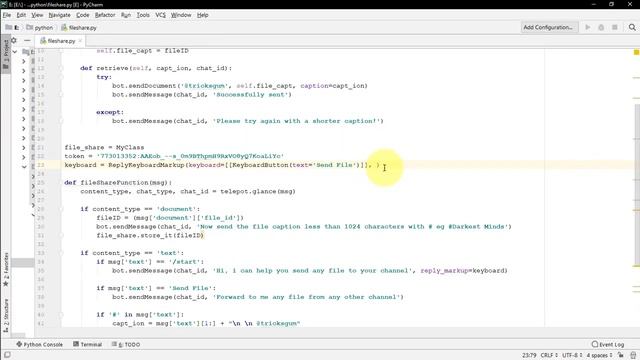Click line number 23 in gutter
This screenshot has width=640, height=360.
41,165
